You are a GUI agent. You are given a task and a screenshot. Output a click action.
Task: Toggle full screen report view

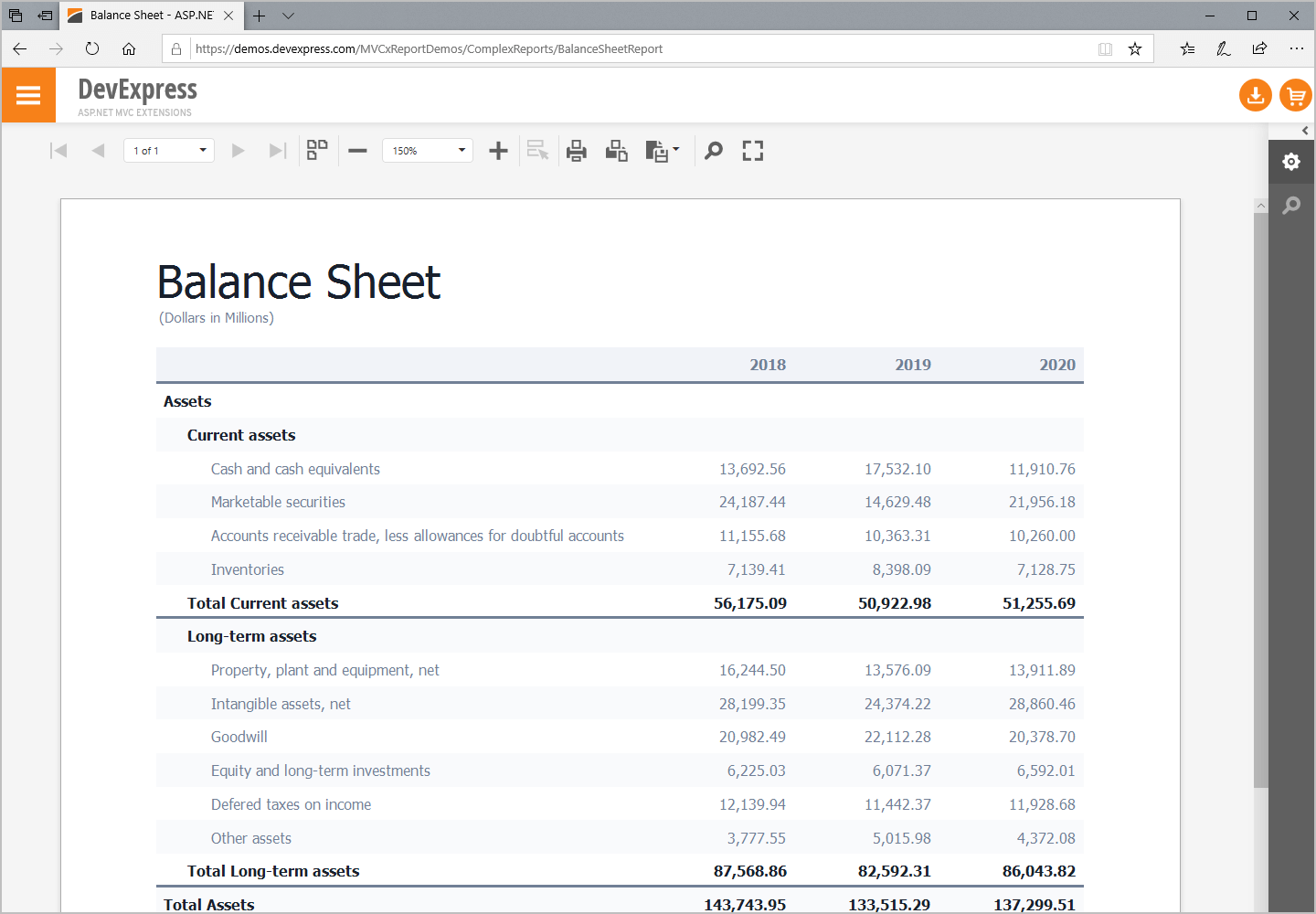click(x=752, y=150)
